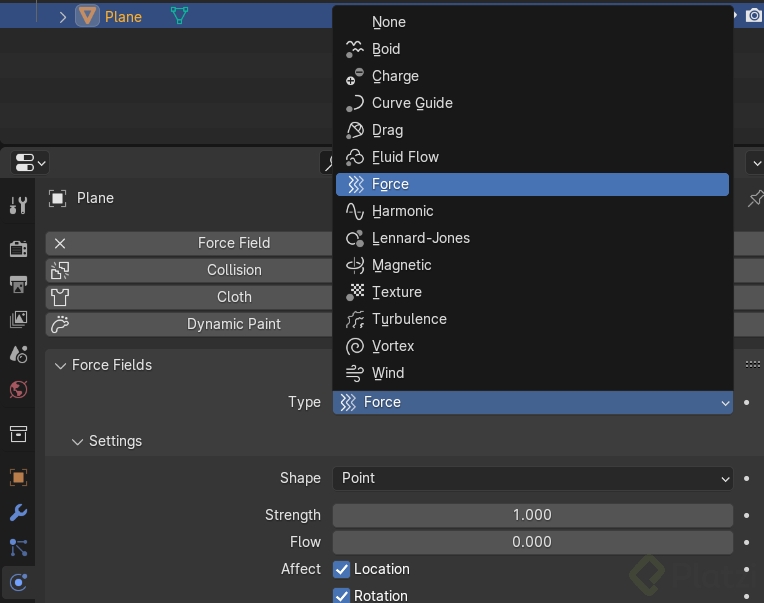Toggle pin icon in properties header
764x603 pixels.
click(755, 199)
